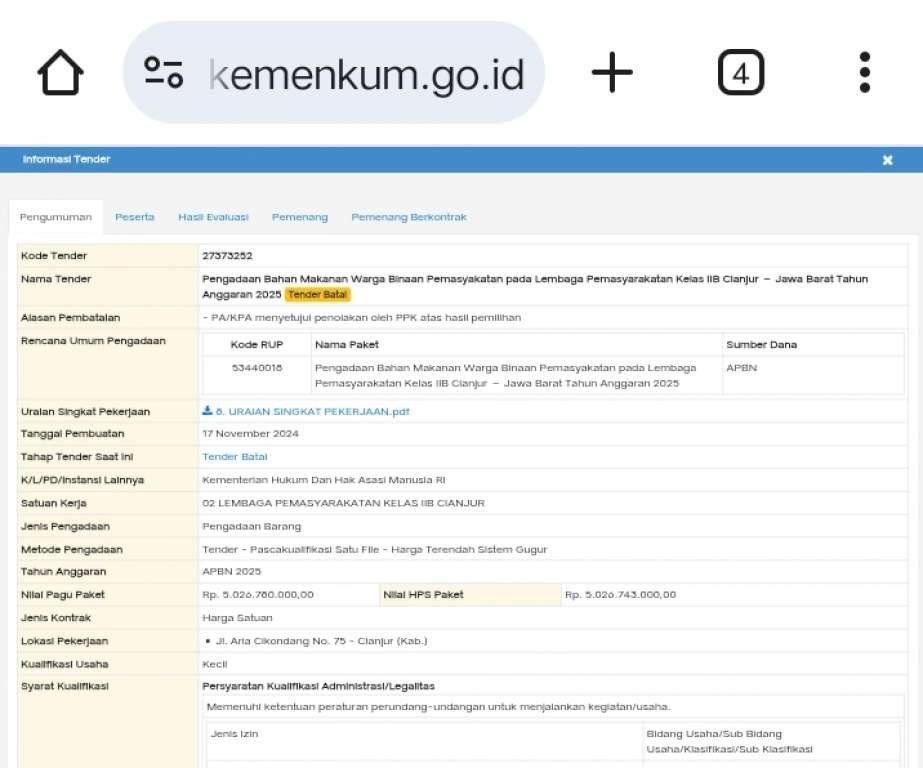Click 02 LEMBAGA PEMASYARAKATAN KELAS IIB CIANJUR
923x768 pixels.
(x=343, y=503)
